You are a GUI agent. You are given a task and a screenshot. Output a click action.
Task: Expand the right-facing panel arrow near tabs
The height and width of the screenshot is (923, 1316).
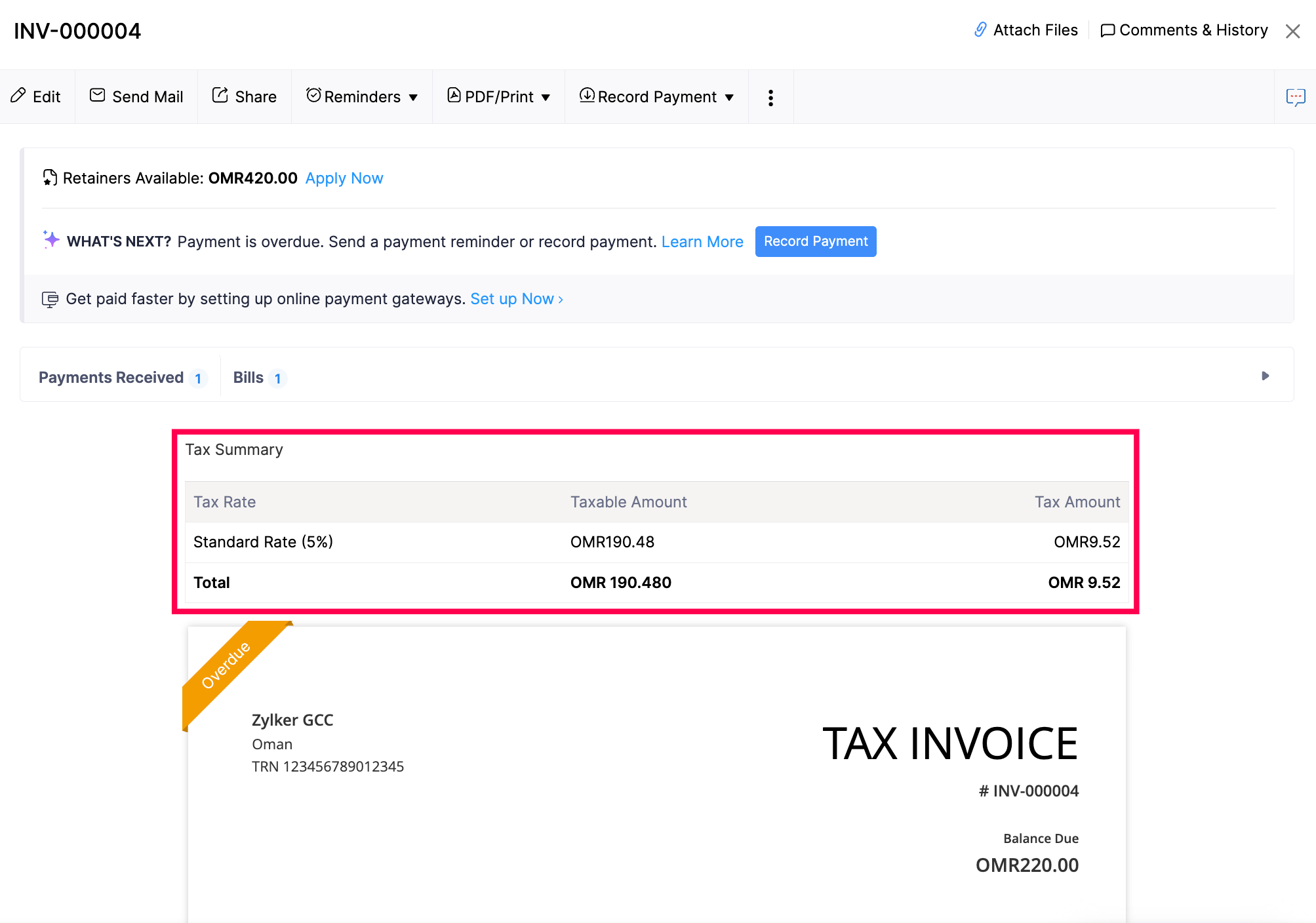pyautogui.click(x=1265, y=376)
